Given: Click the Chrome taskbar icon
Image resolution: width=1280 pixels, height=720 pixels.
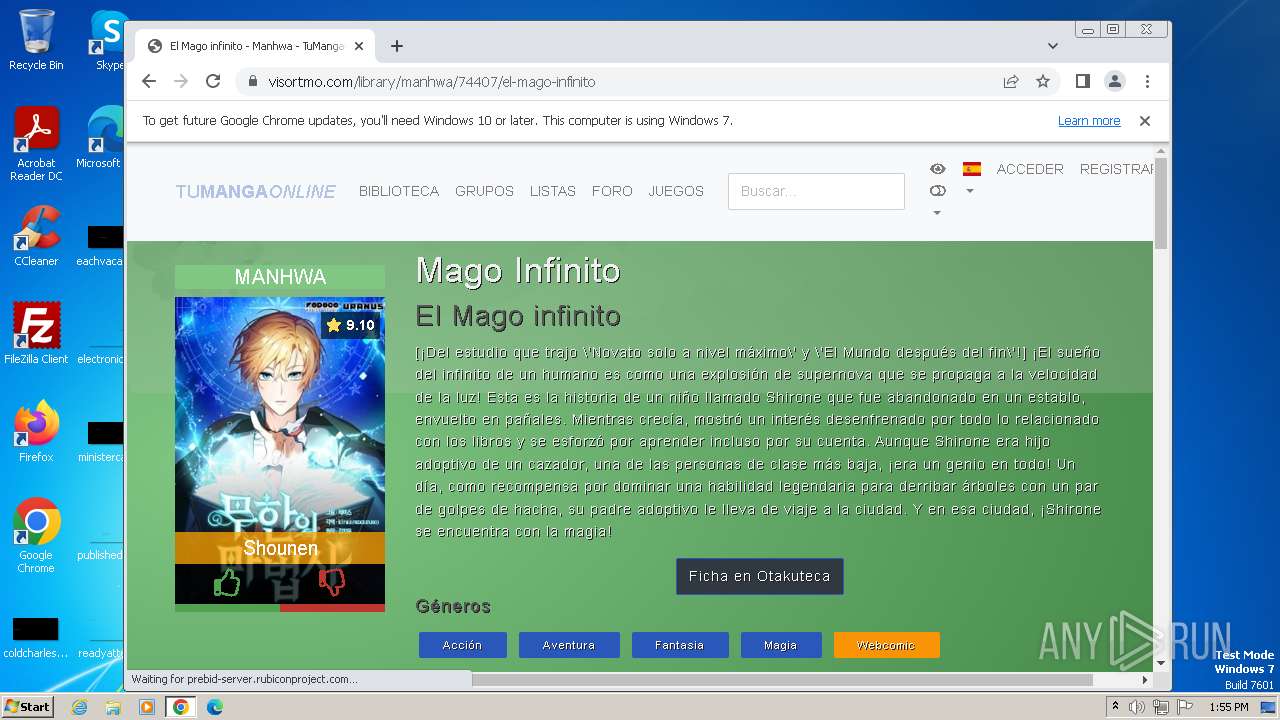Looking at the screenshot, I should pyautogui.click(x=181, y=707).
